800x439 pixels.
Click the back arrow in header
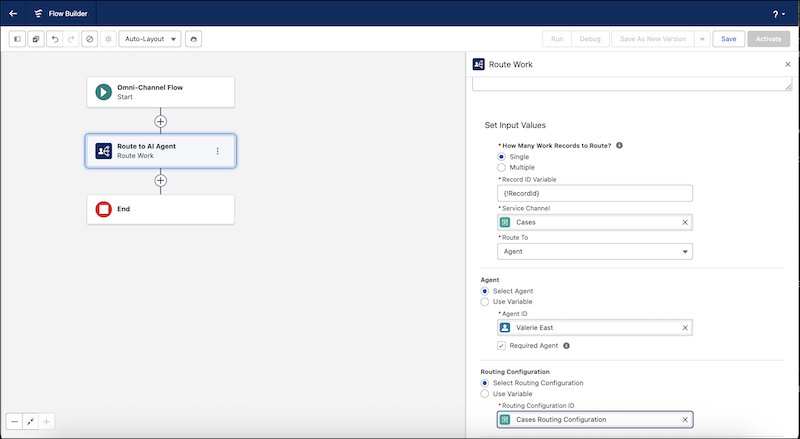point(13,14)
